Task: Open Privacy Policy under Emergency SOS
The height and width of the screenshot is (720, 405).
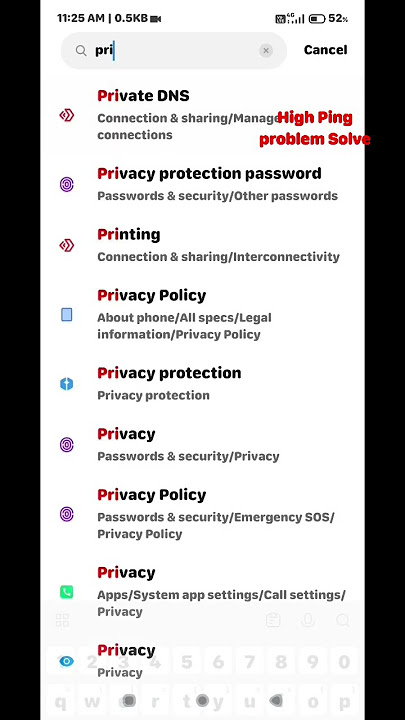Action: [202, 514]
